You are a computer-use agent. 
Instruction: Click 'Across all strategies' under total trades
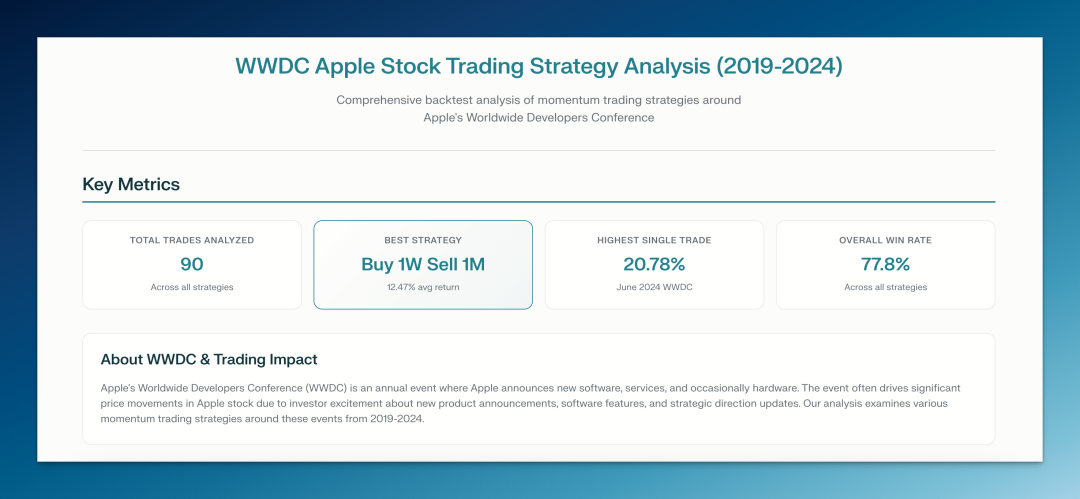click(x=192, y=287)
